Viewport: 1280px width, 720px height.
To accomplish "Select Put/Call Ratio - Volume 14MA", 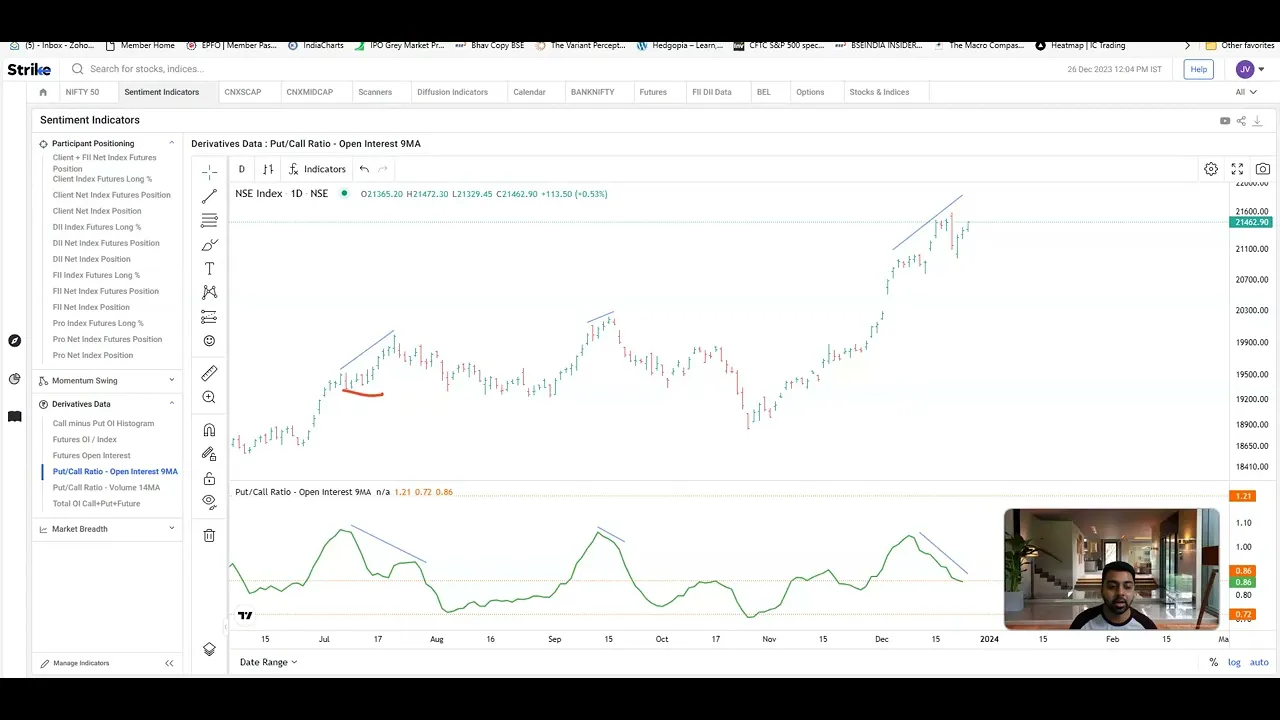I will pyautogui.click(x=106, y=488).
